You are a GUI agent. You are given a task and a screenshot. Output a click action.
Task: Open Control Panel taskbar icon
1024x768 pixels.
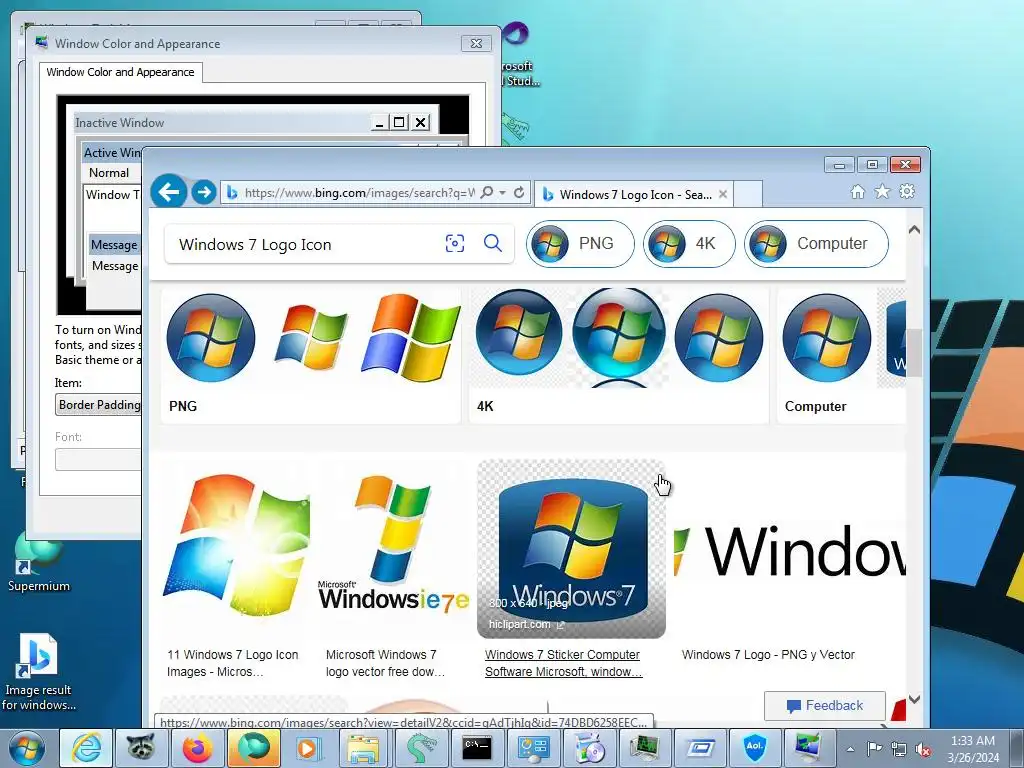coord(532,748)
